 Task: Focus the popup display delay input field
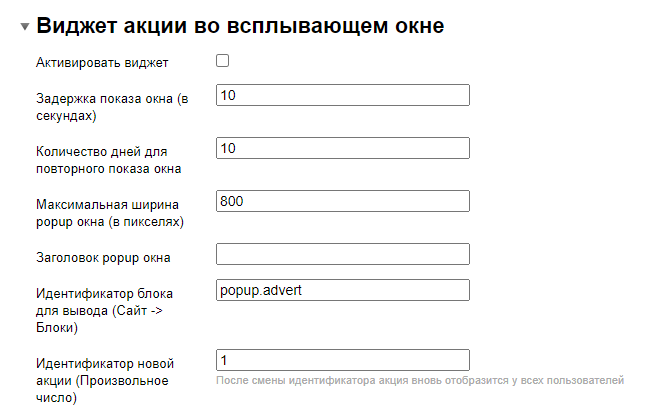pyautogui.click(x=342, y=95)
